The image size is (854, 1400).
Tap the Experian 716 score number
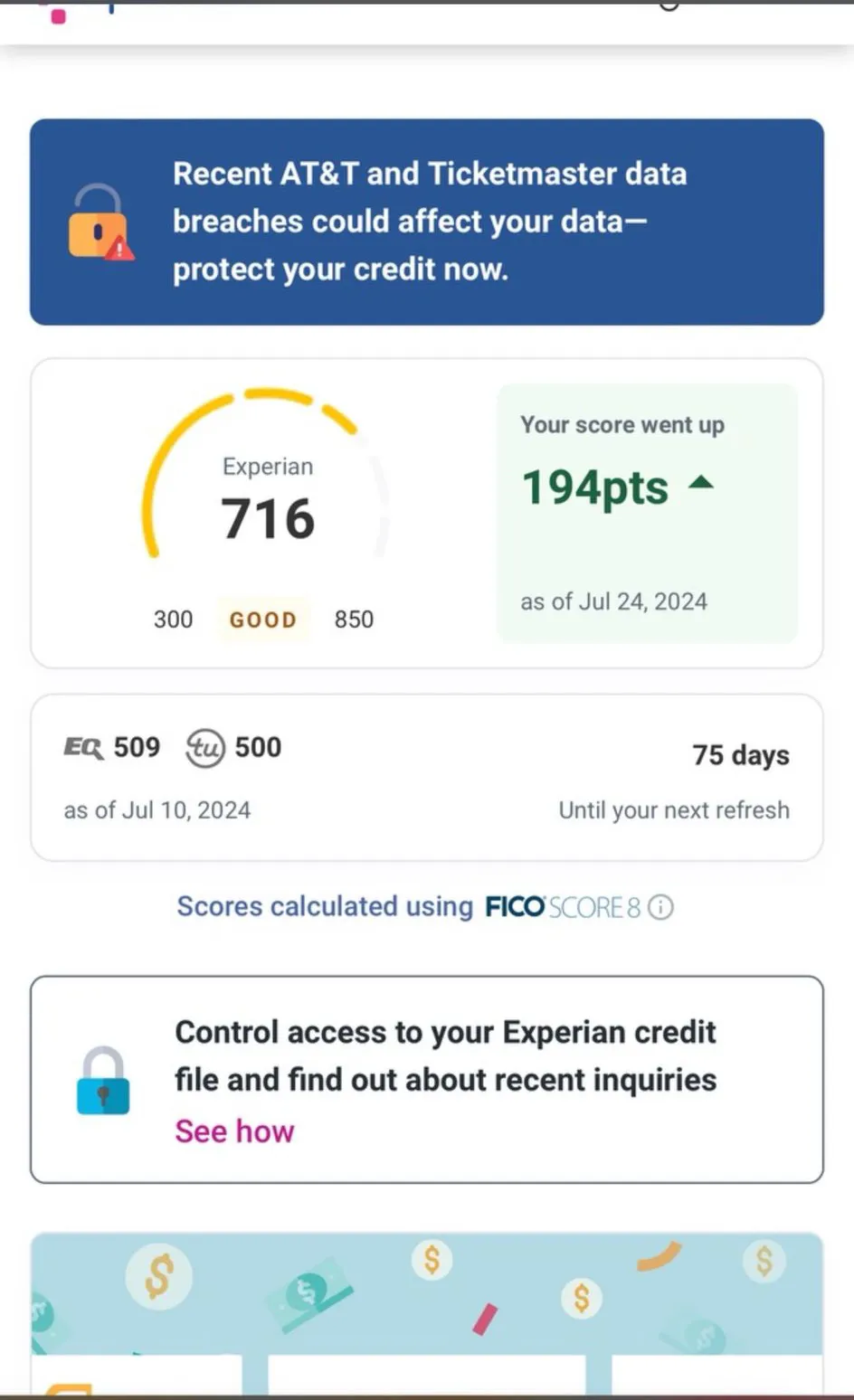coord(268,519)
